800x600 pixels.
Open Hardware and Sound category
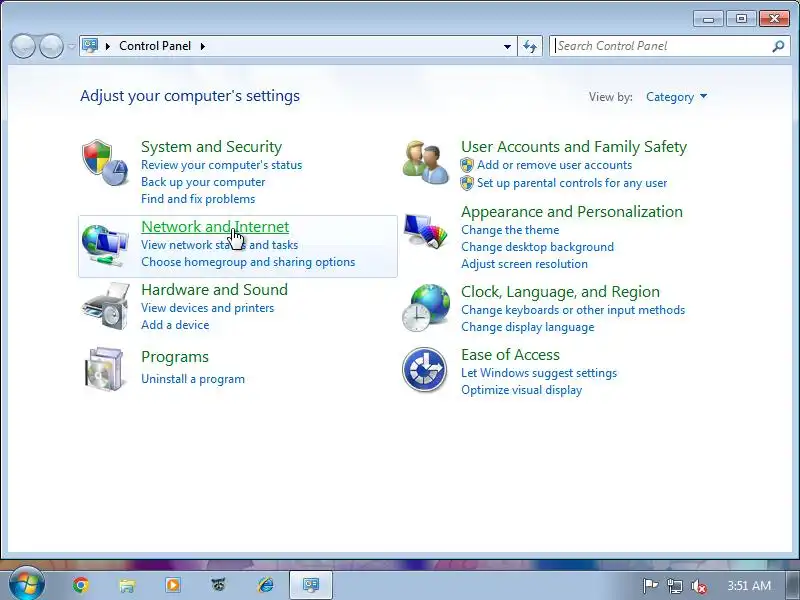coord(214,290)
